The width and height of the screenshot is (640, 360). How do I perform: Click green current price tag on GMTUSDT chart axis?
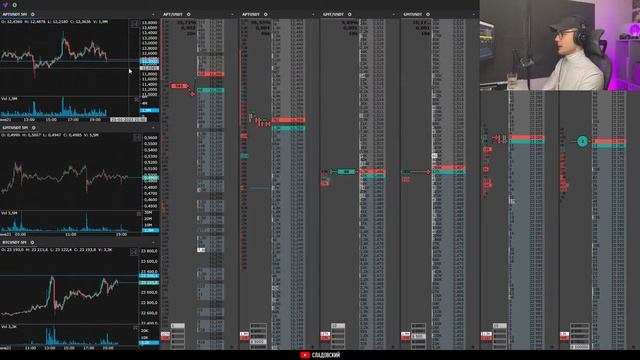pyautogui.click(x=151, y=178)
